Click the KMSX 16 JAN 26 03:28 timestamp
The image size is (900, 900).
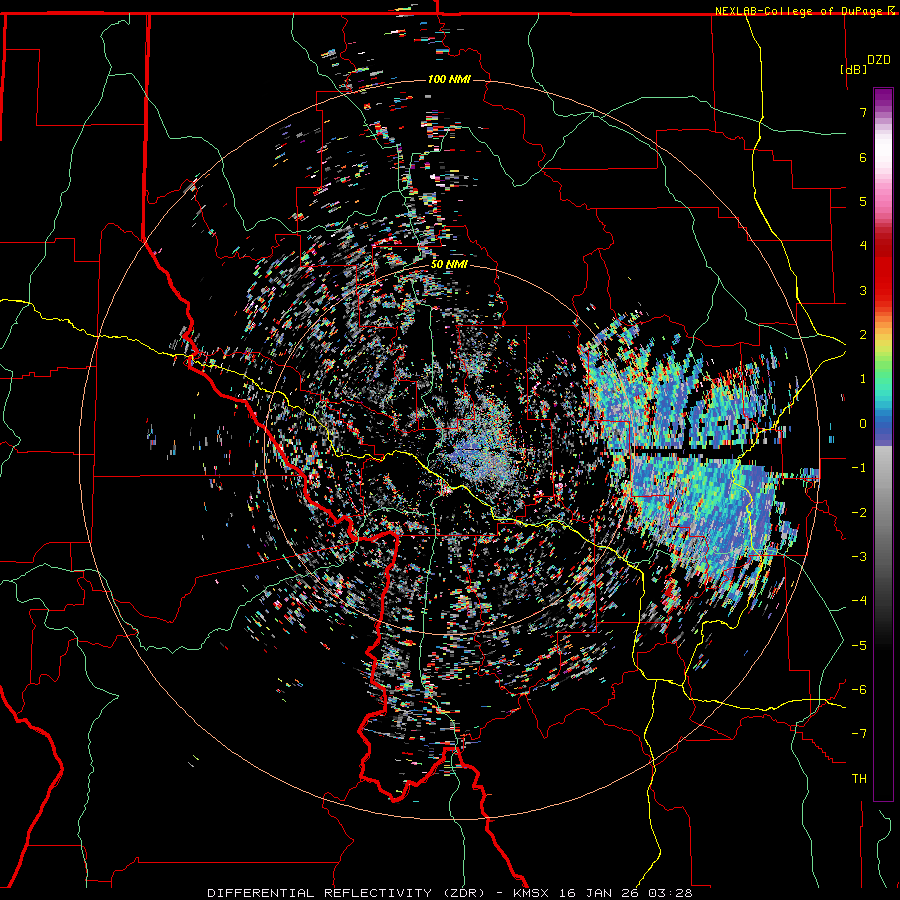(x=603, y=893)
